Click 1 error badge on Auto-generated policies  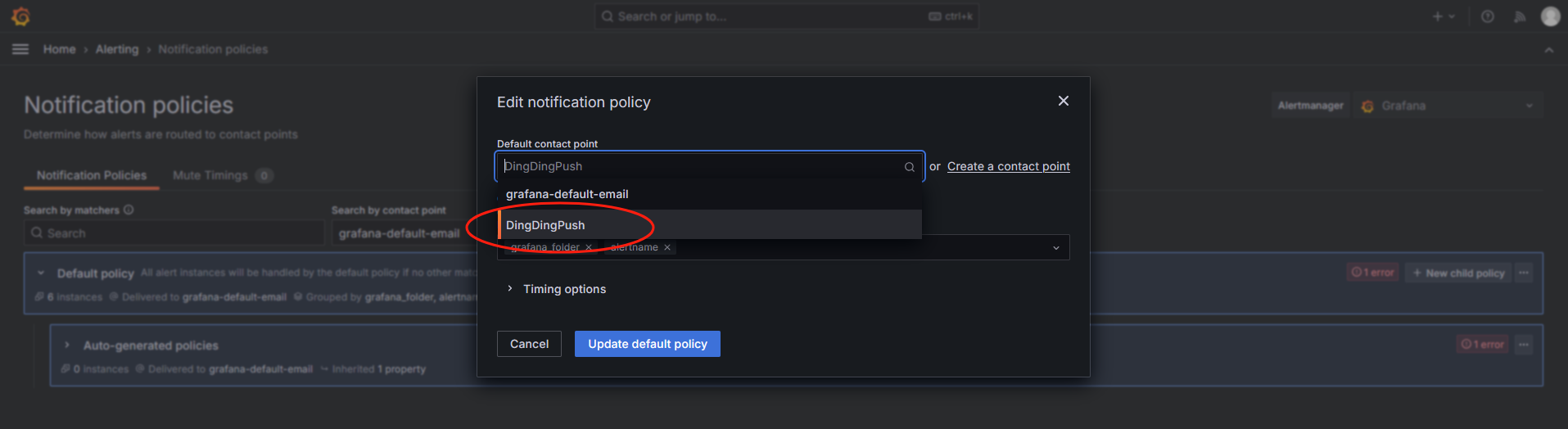(1483, 345)
